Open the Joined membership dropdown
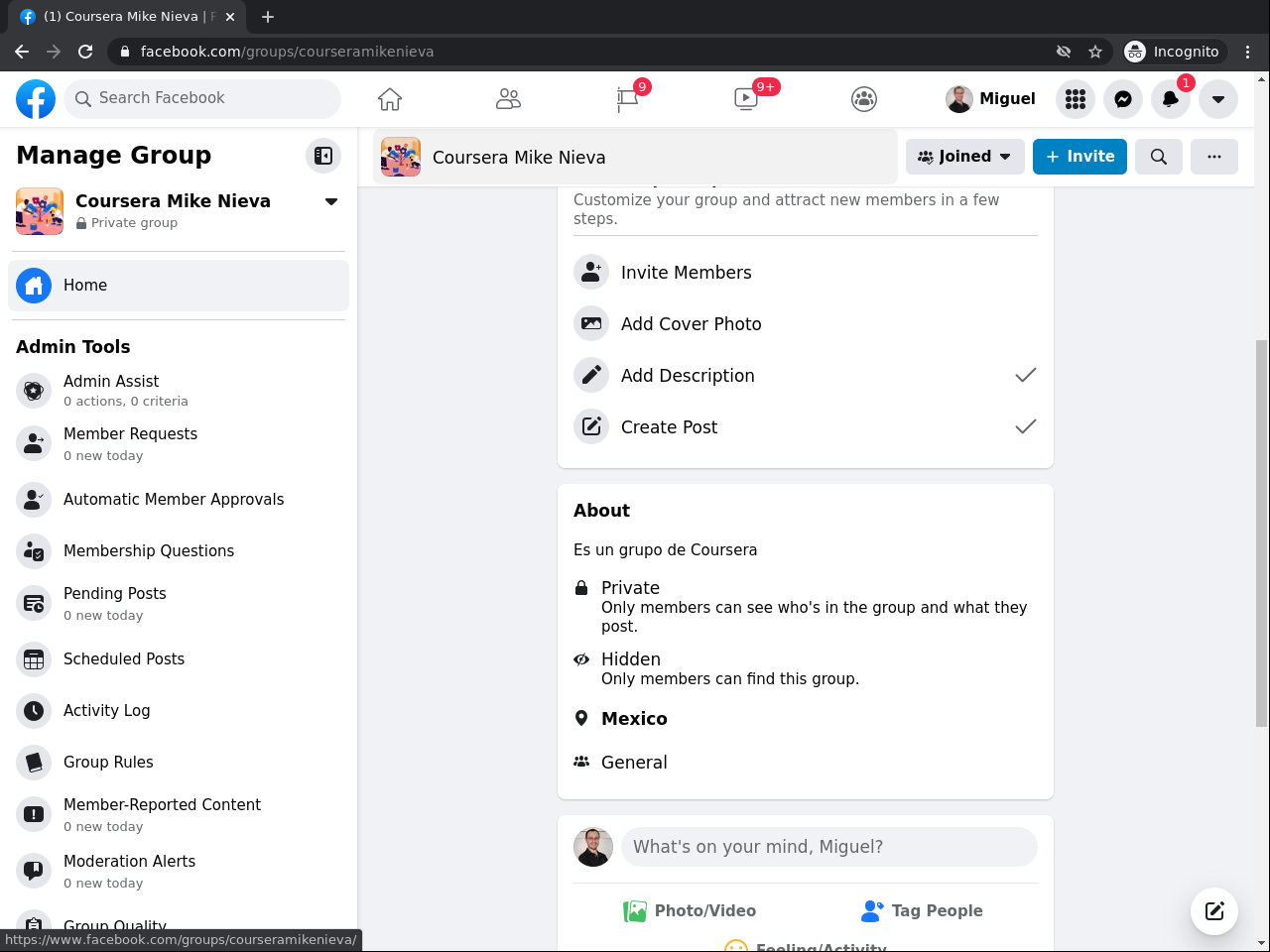 [x=965, y=157]
